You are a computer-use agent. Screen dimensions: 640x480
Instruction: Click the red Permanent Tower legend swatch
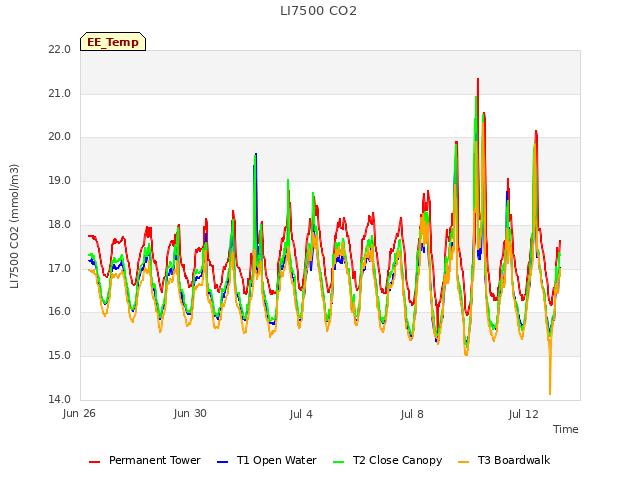point(94,462)
